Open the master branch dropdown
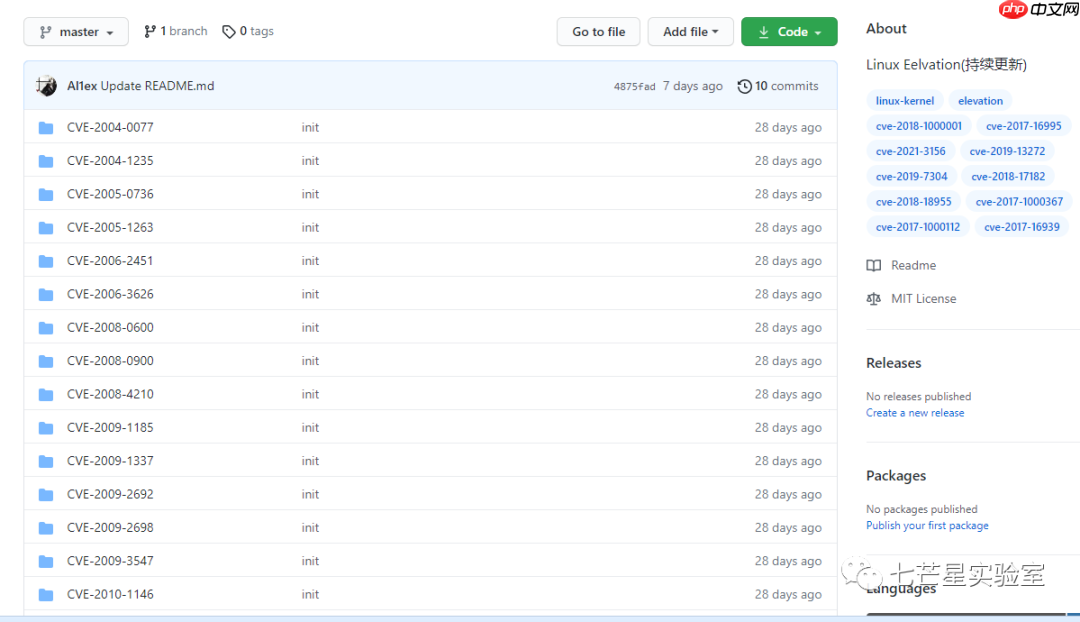1080x622 pixels. (x=76, y=32)
